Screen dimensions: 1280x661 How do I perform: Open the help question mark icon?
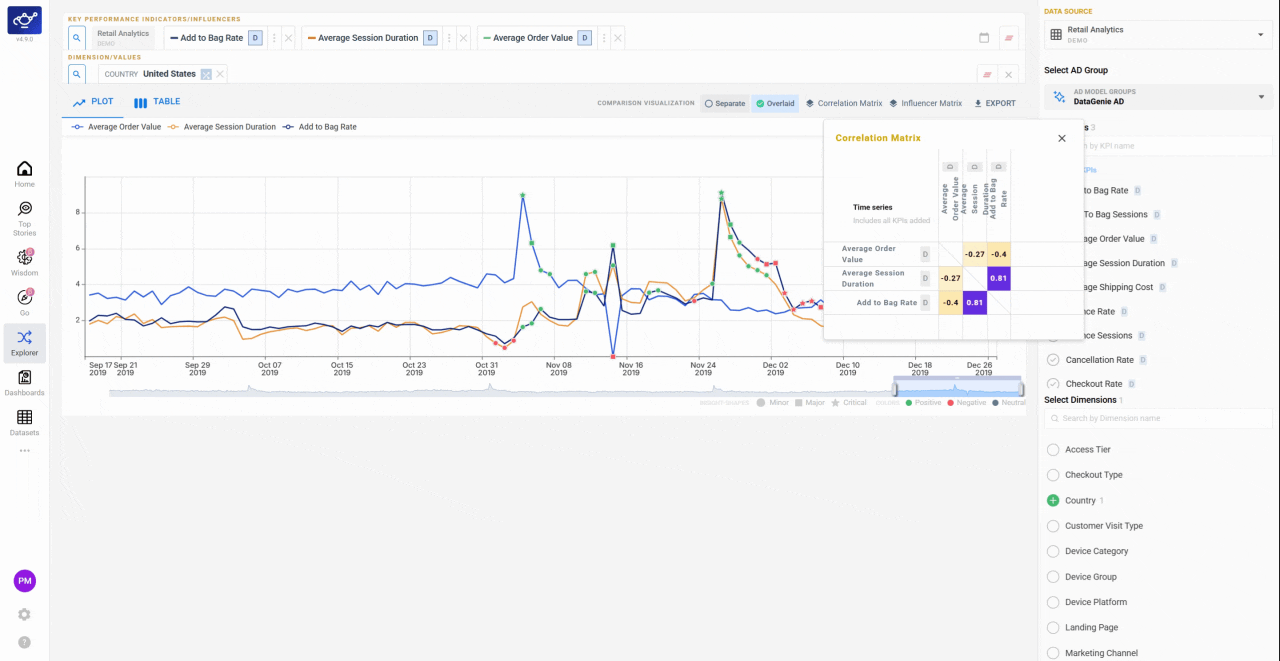pyautogui.click(x=24, y=642)
